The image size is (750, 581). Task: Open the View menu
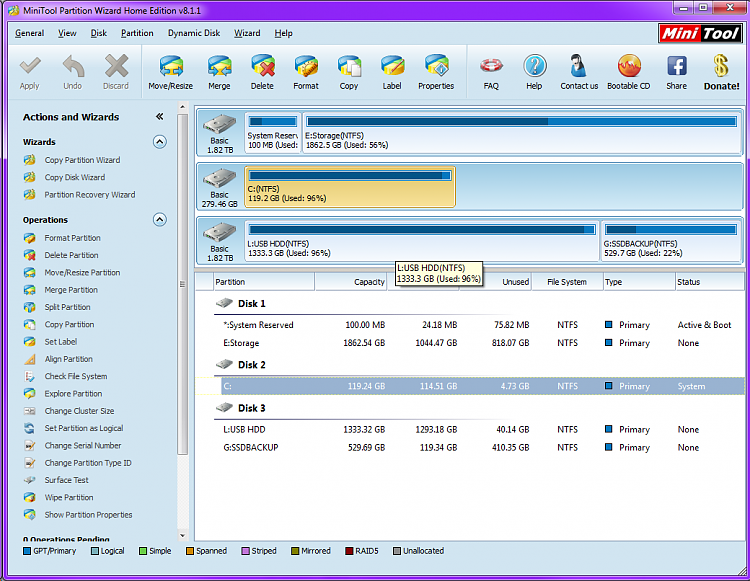[67, 33]
